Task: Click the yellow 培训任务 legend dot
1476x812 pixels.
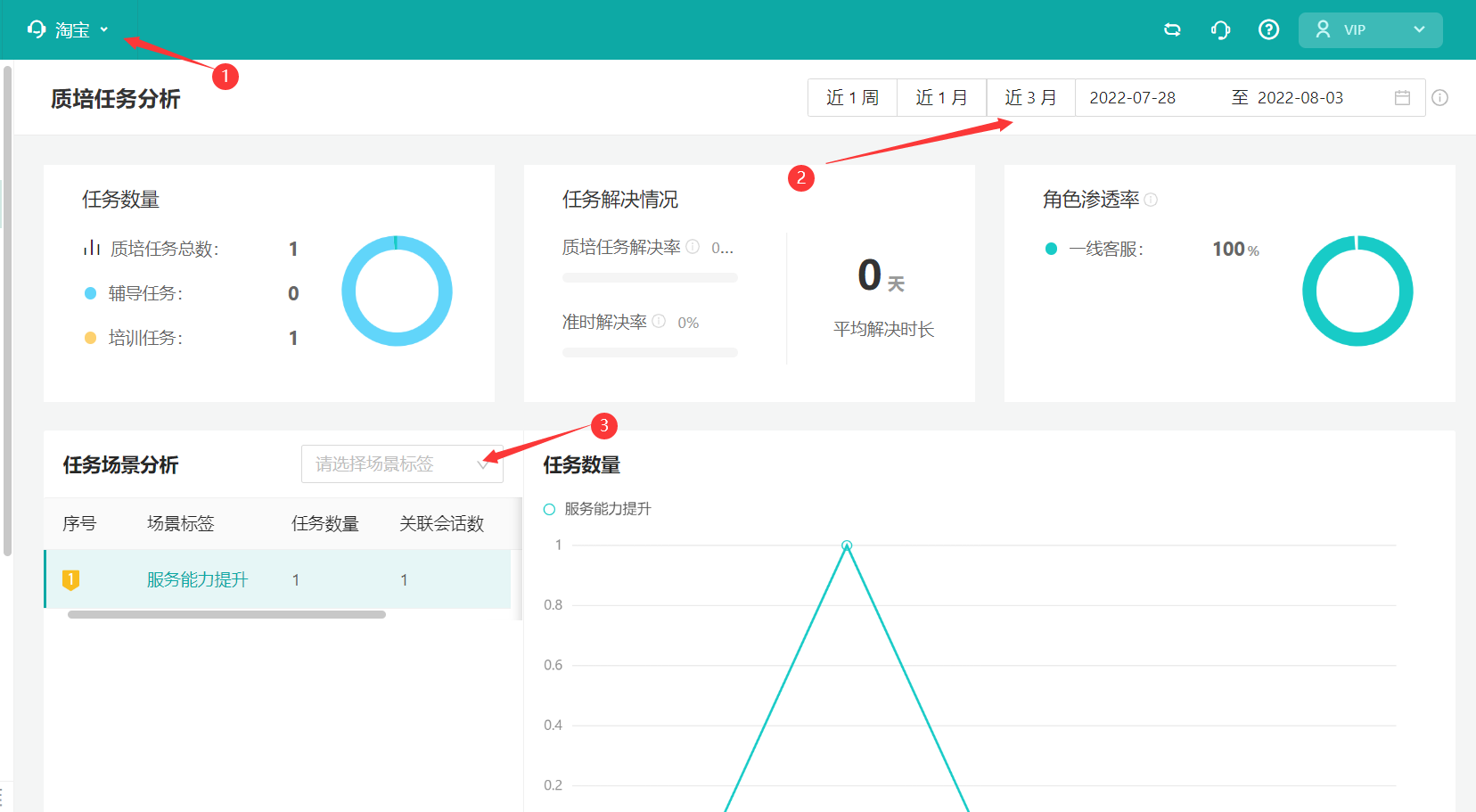Action: click(90, 338)
